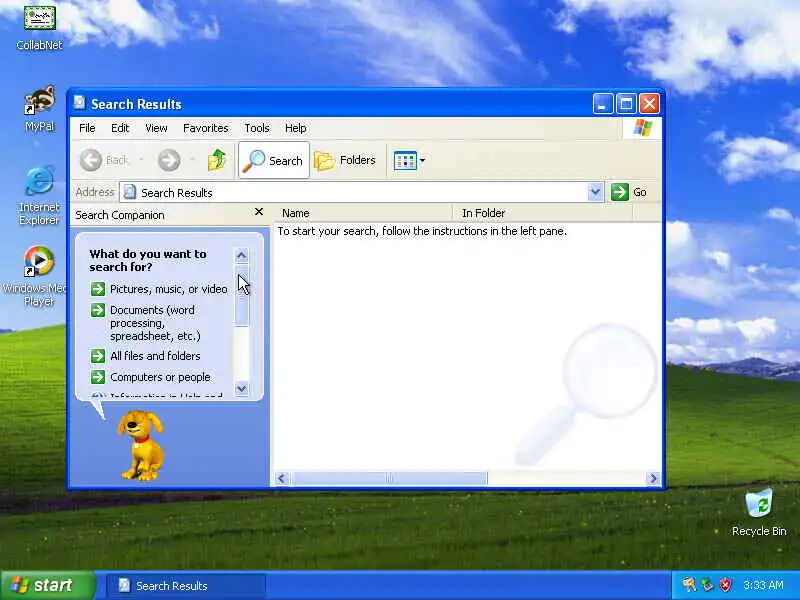The width and height of the screenshot is (800, 600).
Task: Click green arrow beside Documents option
Action: tap(98, 310)
